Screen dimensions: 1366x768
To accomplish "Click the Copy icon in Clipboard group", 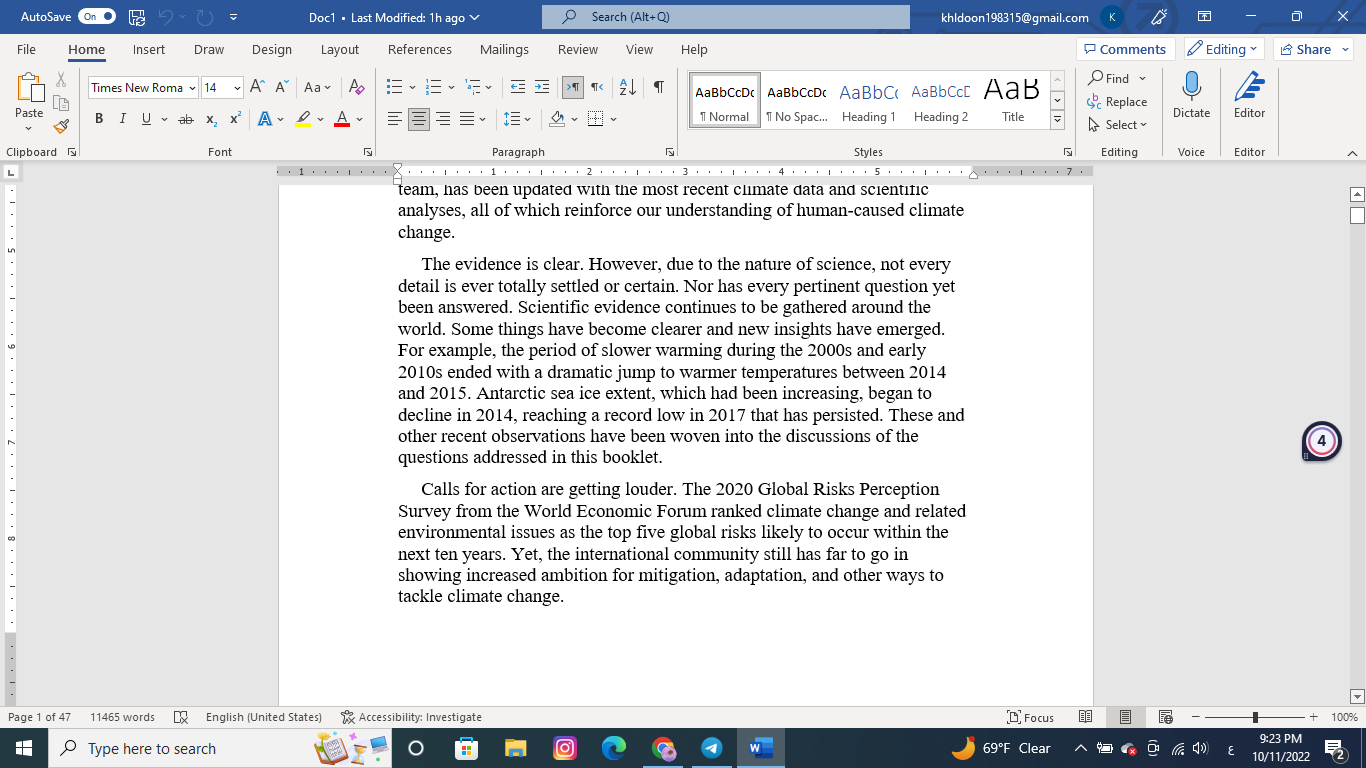I will pyautogui.click(x=61, y=103).
